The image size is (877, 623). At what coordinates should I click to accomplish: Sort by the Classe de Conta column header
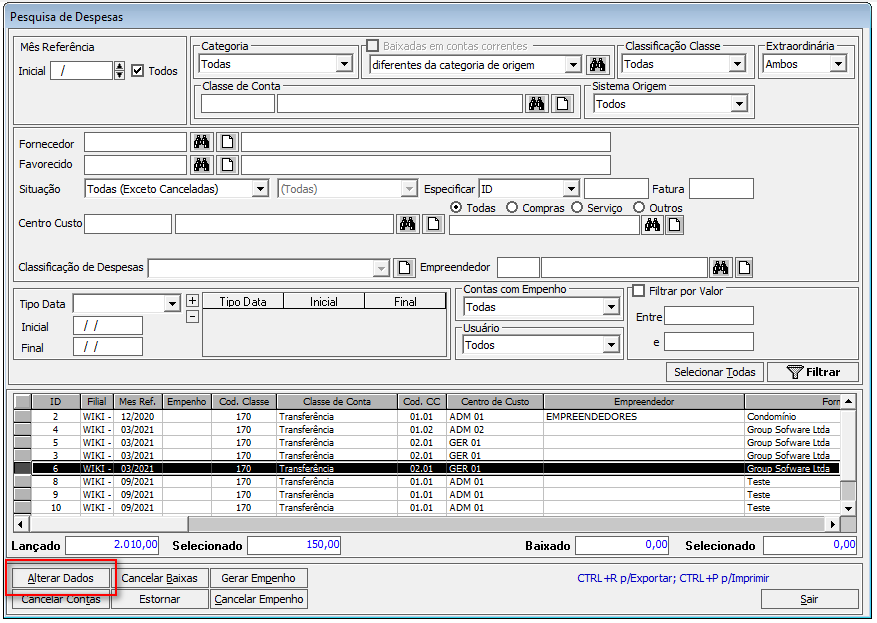pyautogui.click(x=337, y=402)
